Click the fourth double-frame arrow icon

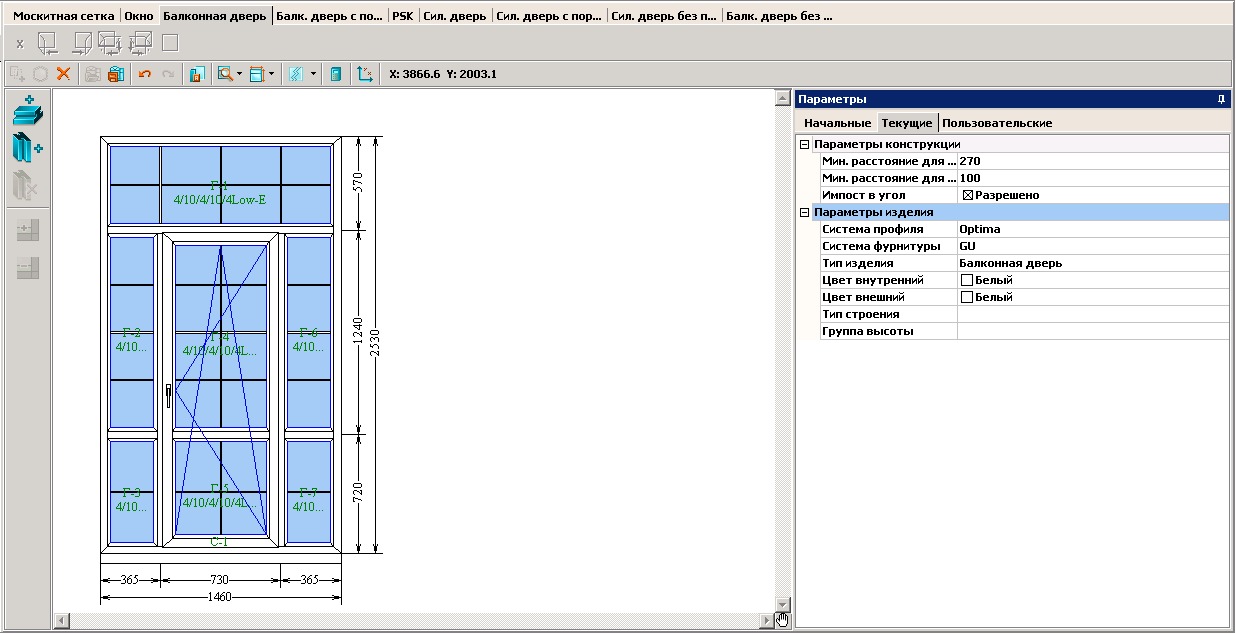click(140, 43)
